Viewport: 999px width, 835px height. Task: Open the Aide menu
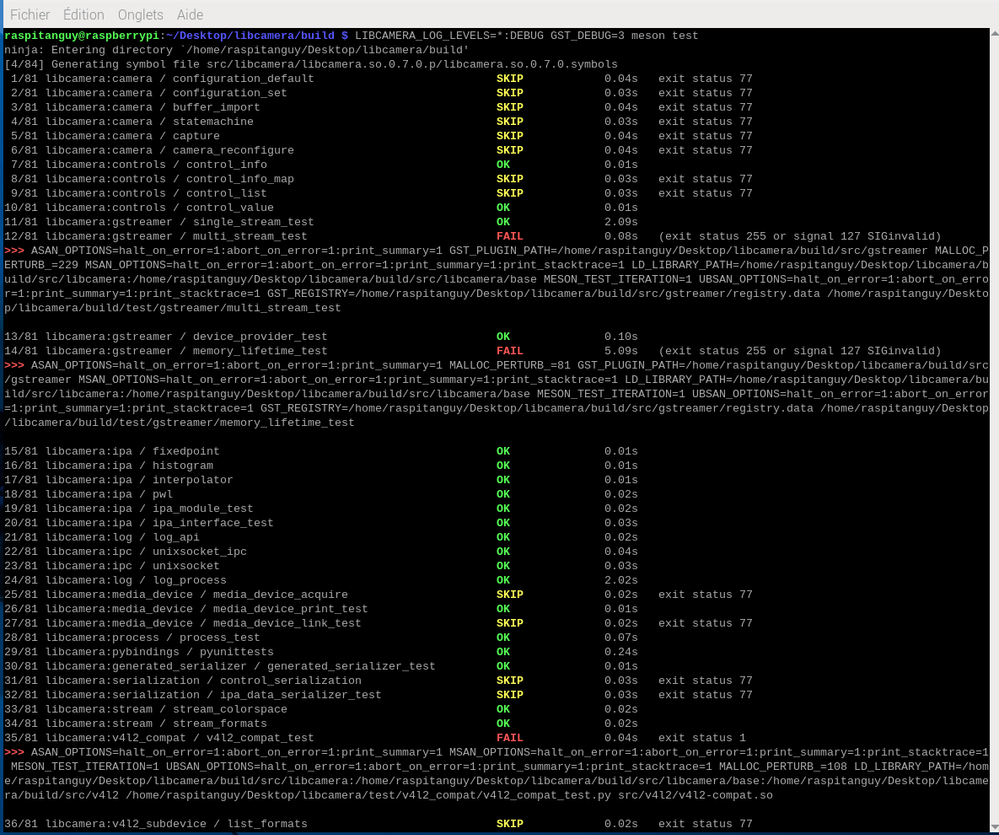coord(190,14)
